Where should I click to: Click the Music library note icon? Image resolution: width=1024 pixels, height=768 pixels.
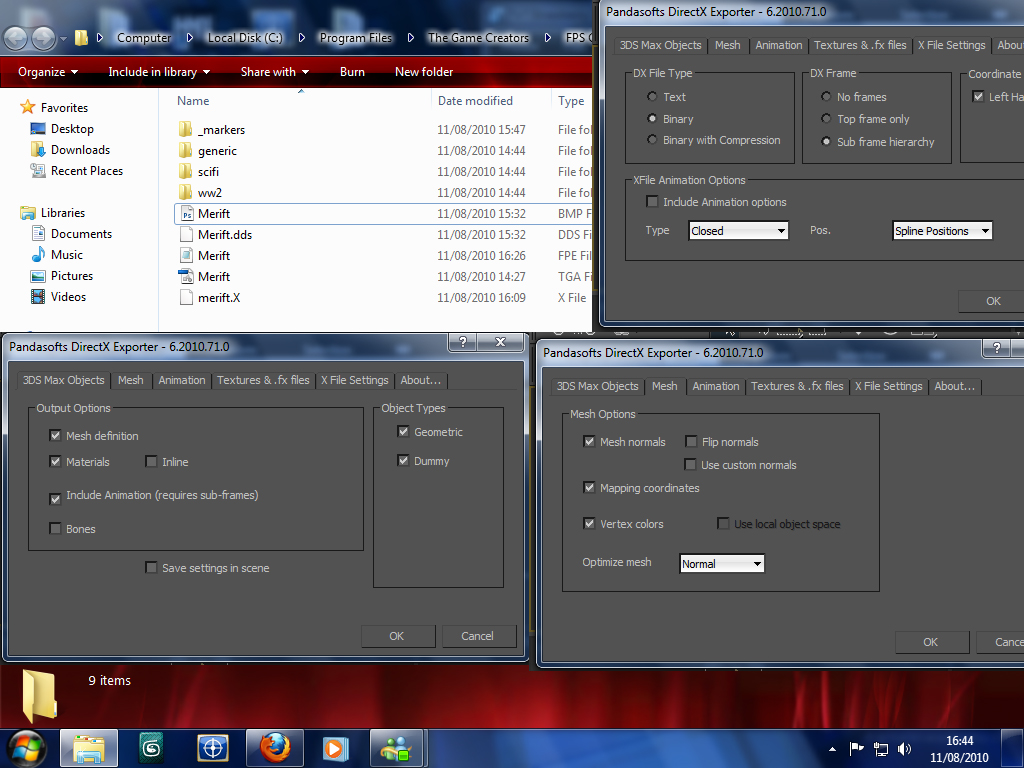[x=38, y=255]
